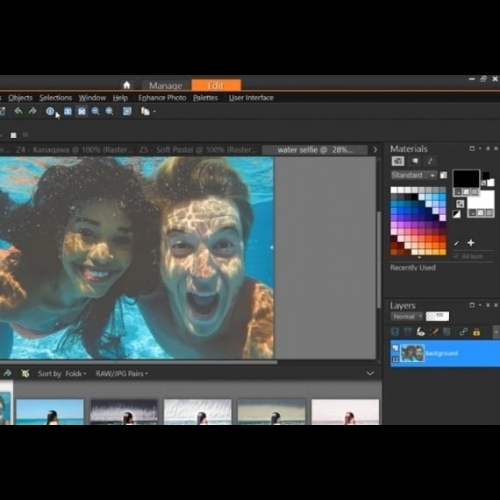
Task: Open the Enhance Photo menu
Action: point(162,98)
